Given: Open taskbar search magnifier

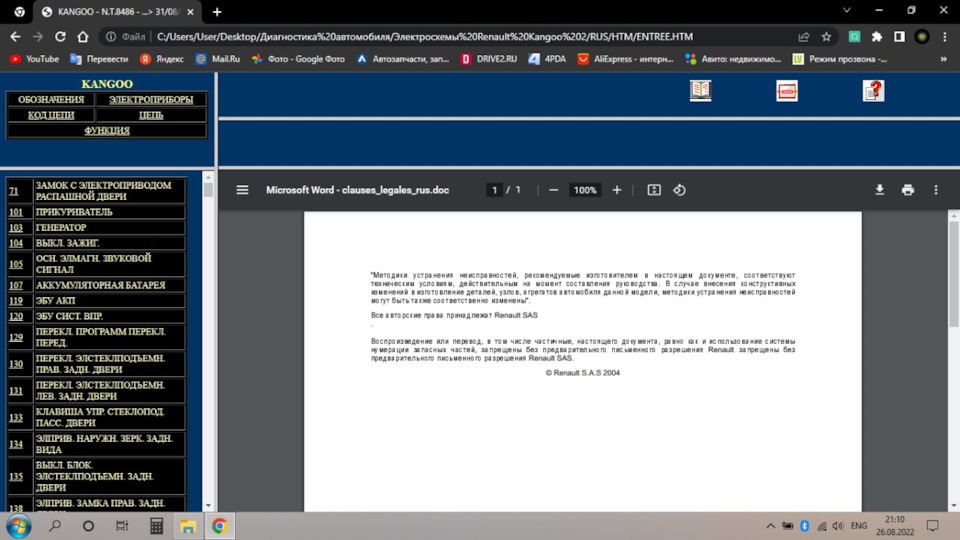Looking at the screenshot, I should pyautogui.click(x=55, y=526).
